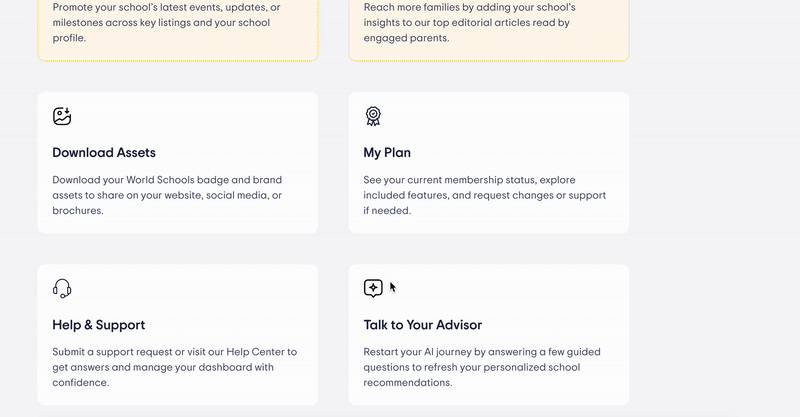Viewport: 800px width, 417px height.
Task: Click "request changes or support" text in My Plan
Action: 531,196
